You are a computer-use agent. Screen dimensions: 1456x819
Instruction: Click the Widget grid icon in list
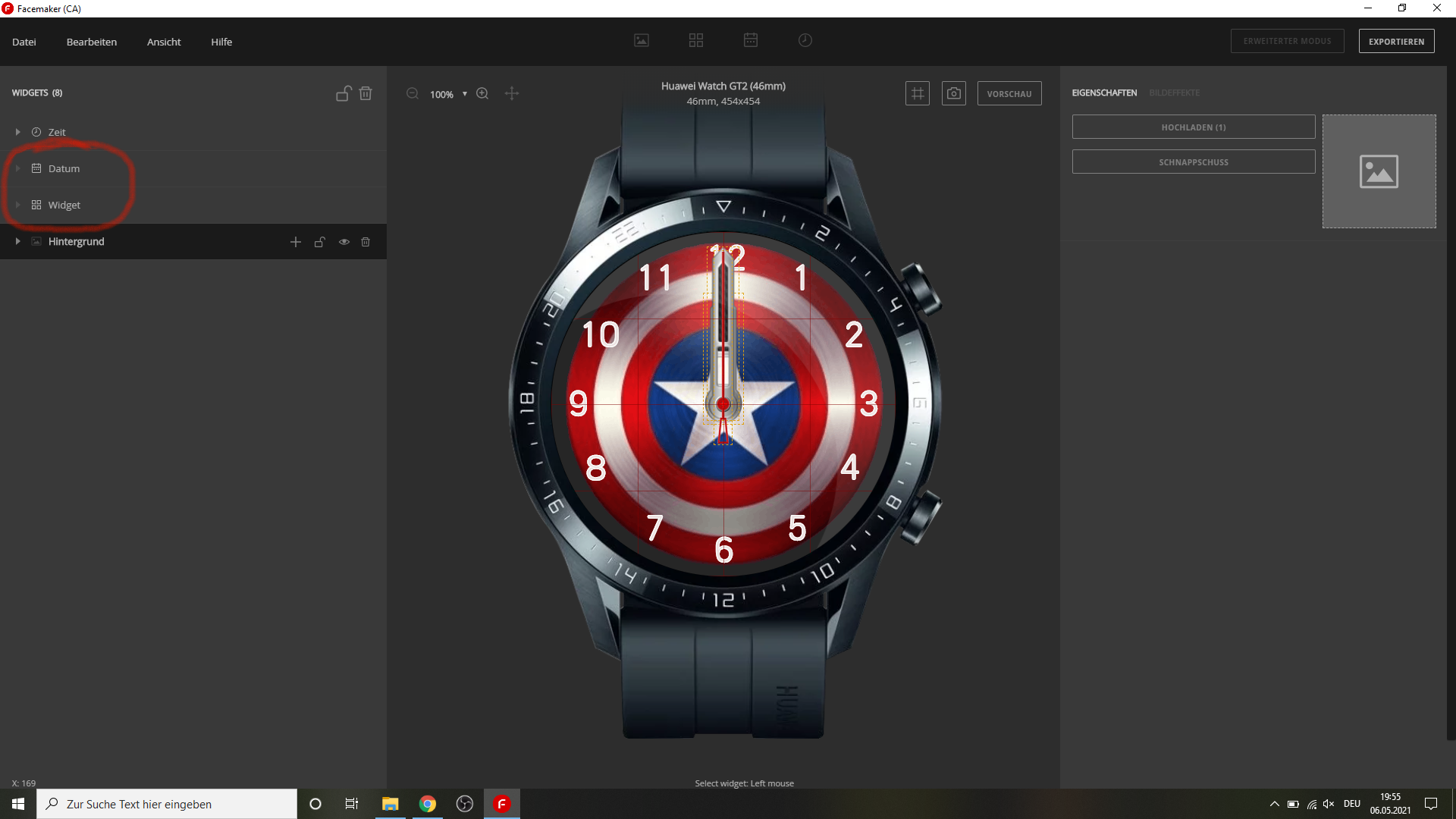click(x=36, y=205)
